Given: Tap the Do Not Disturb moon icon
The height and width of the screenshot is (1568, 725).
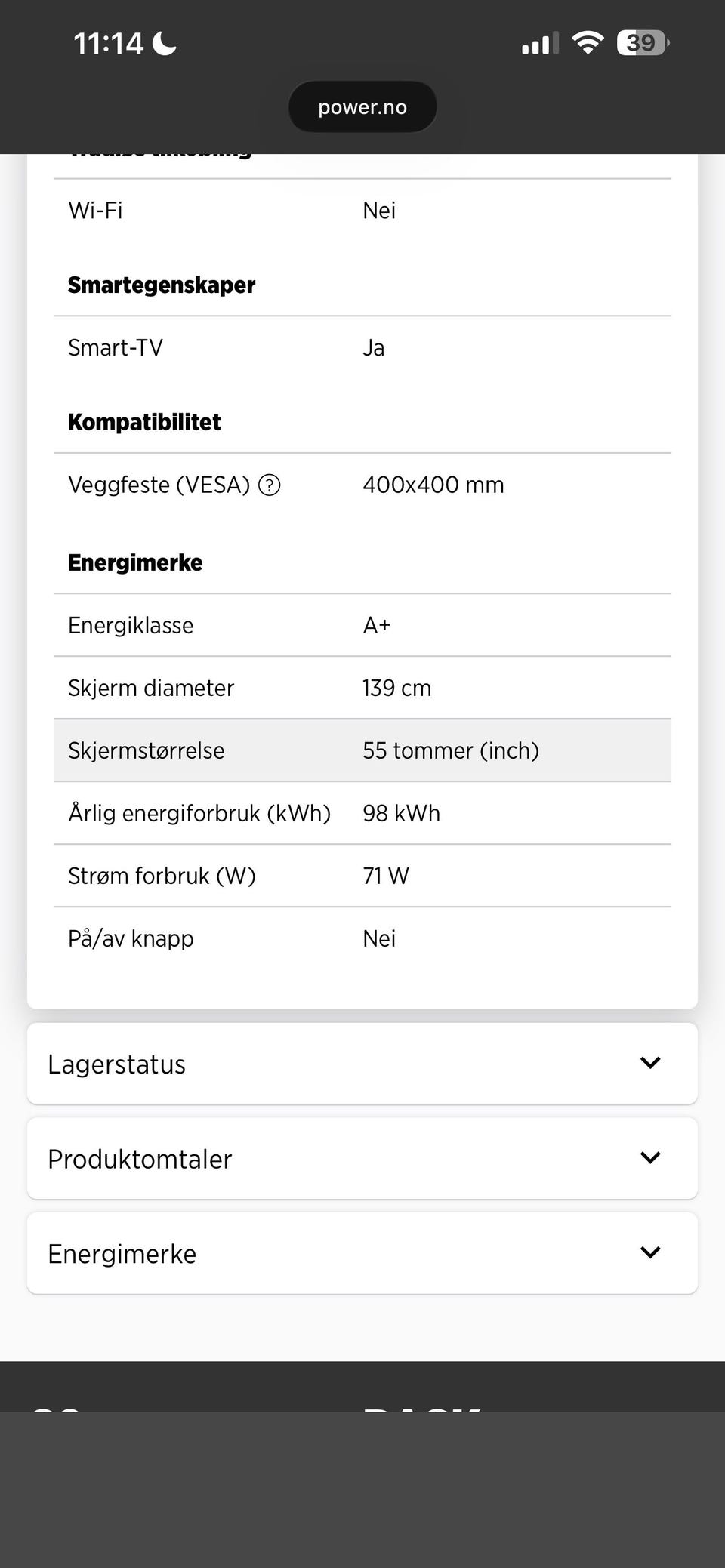Looking at the screenshot, I should tap(165, 44).
